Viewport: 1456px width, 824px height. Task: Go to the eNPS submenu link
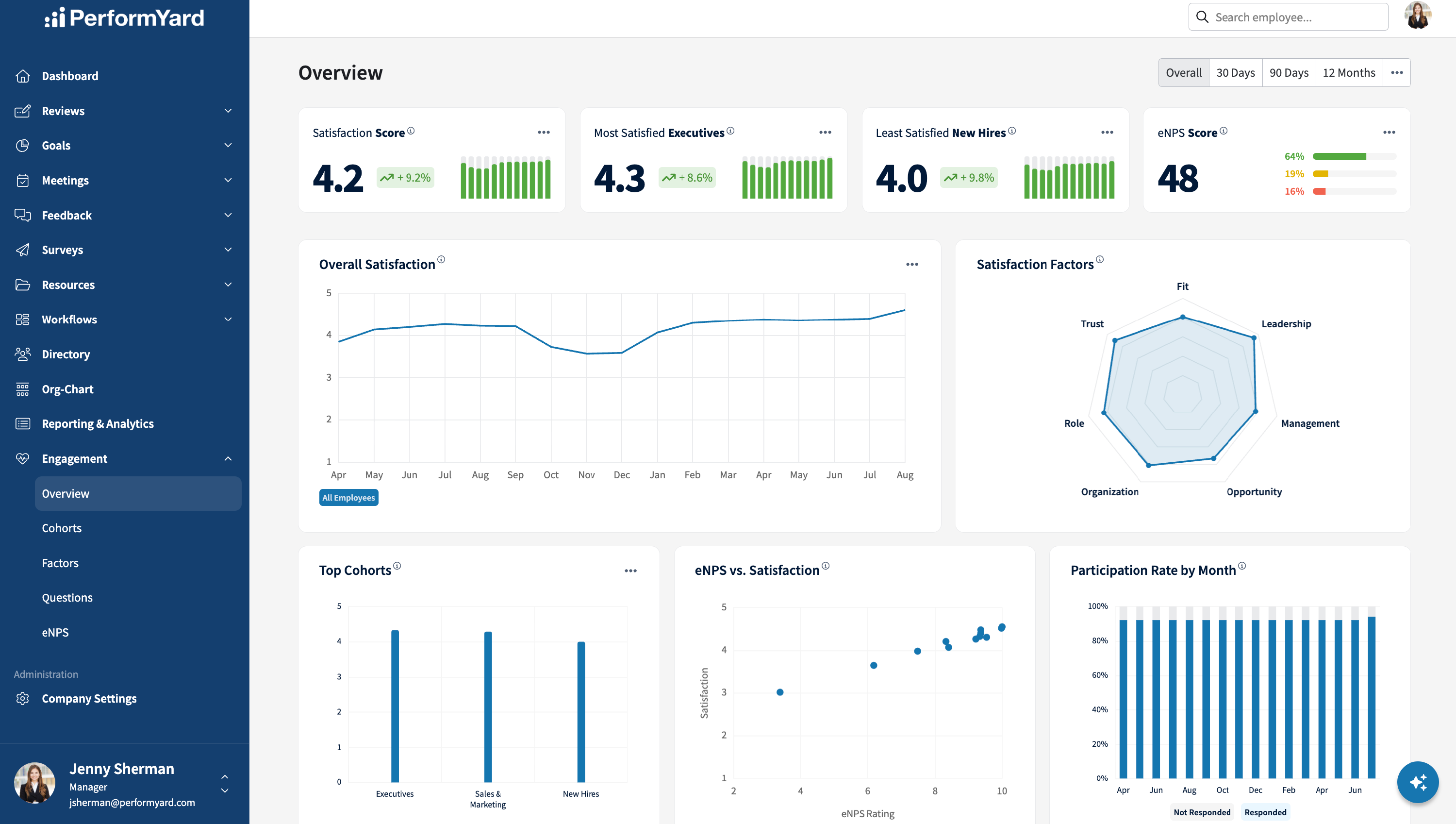click(55, 633)
